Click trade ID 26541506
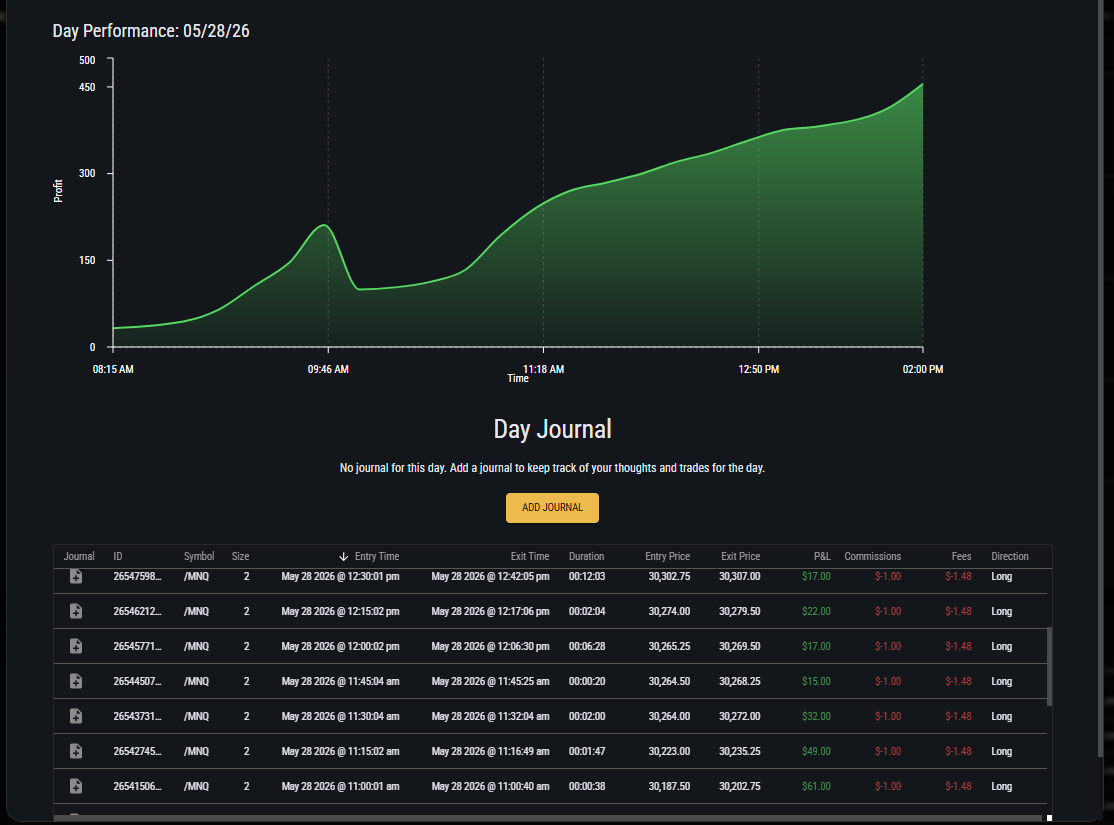This screenshot has width=1114, height=825. point(137,786)
